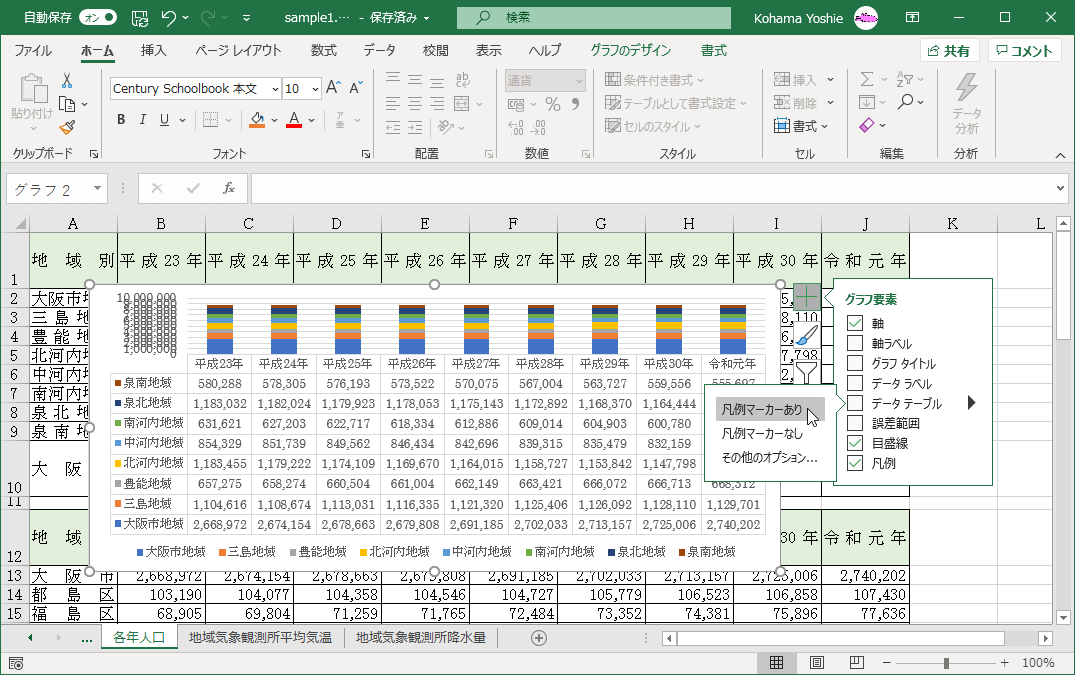Click the green Chart Elements plus button
The width and height of the screenshot is (1075, 675).
coord(807,297)
